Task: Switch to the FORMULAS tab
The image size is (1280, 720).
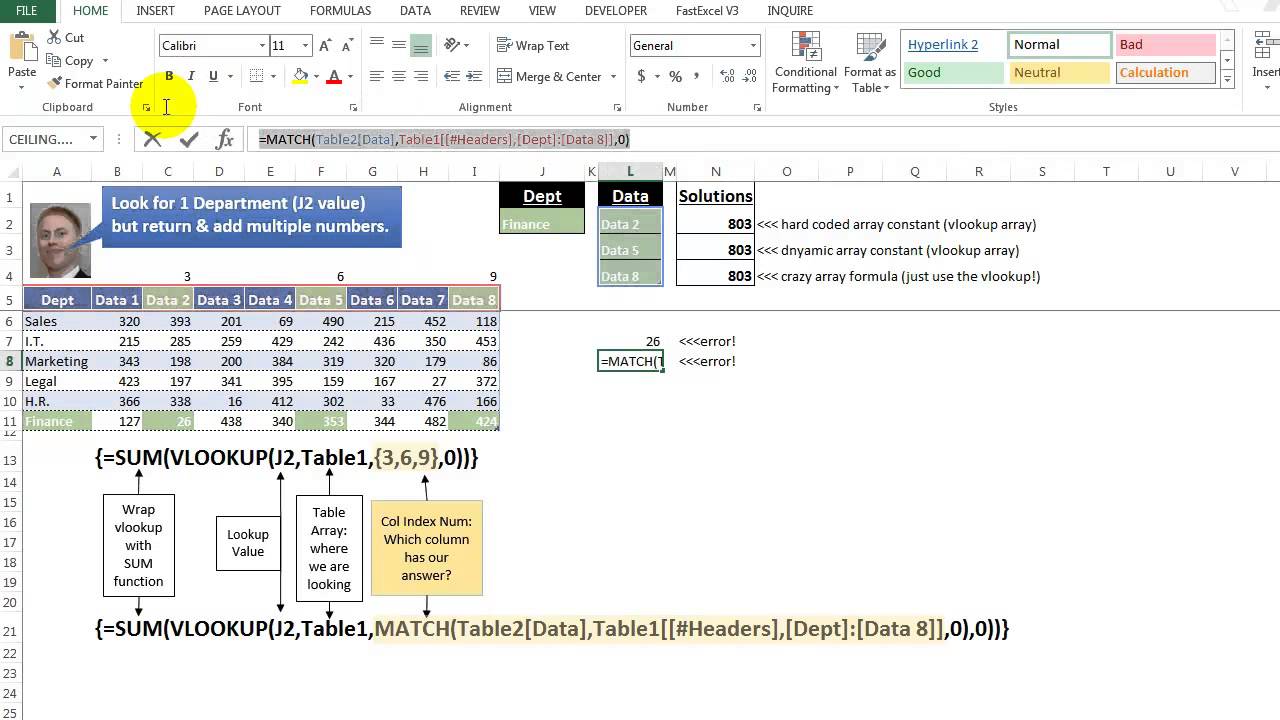Action: coord(340,11)
